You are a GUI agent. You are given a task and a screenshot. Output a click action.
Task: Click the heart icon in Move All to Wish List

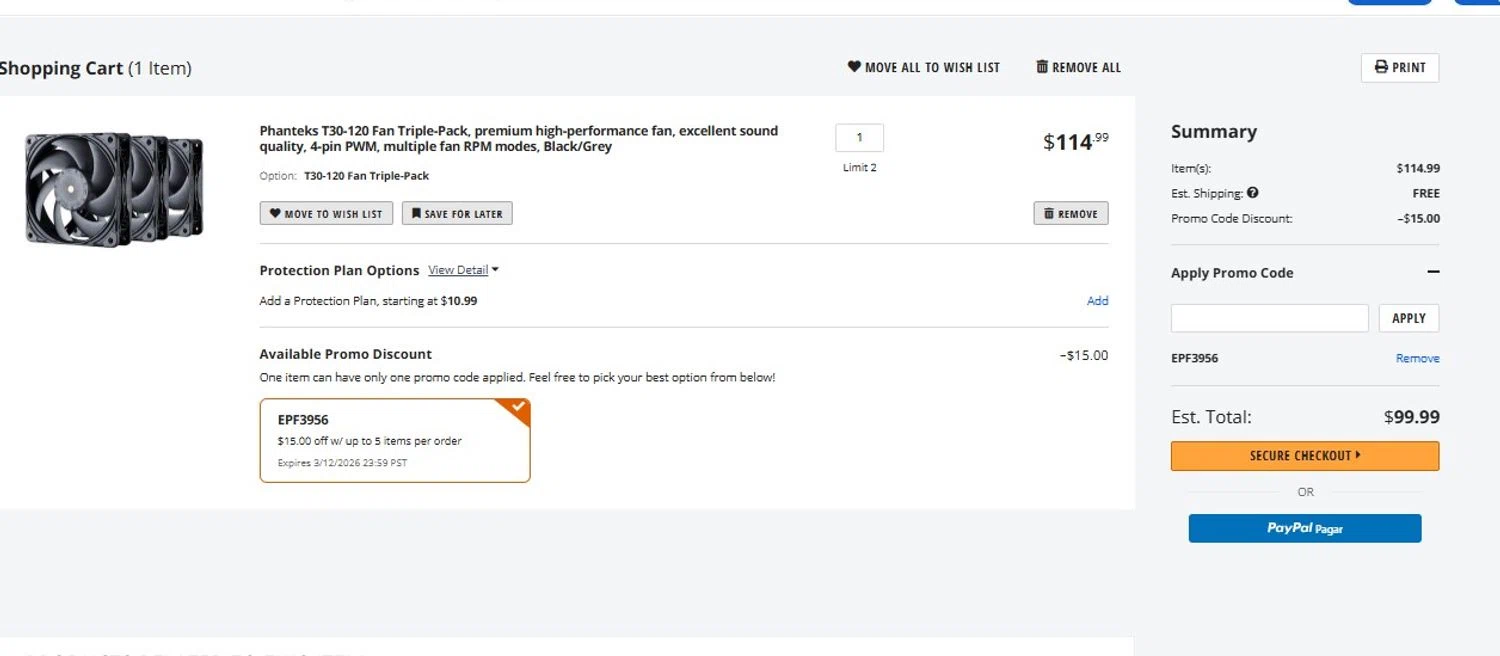click(854, 67)
